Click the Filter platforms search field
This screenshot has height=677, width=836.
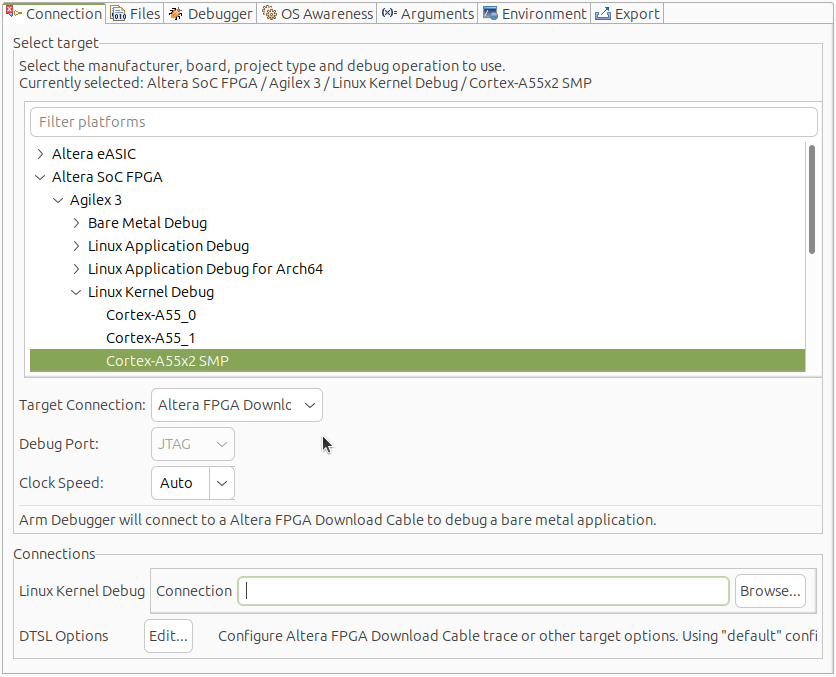(423, 122)
